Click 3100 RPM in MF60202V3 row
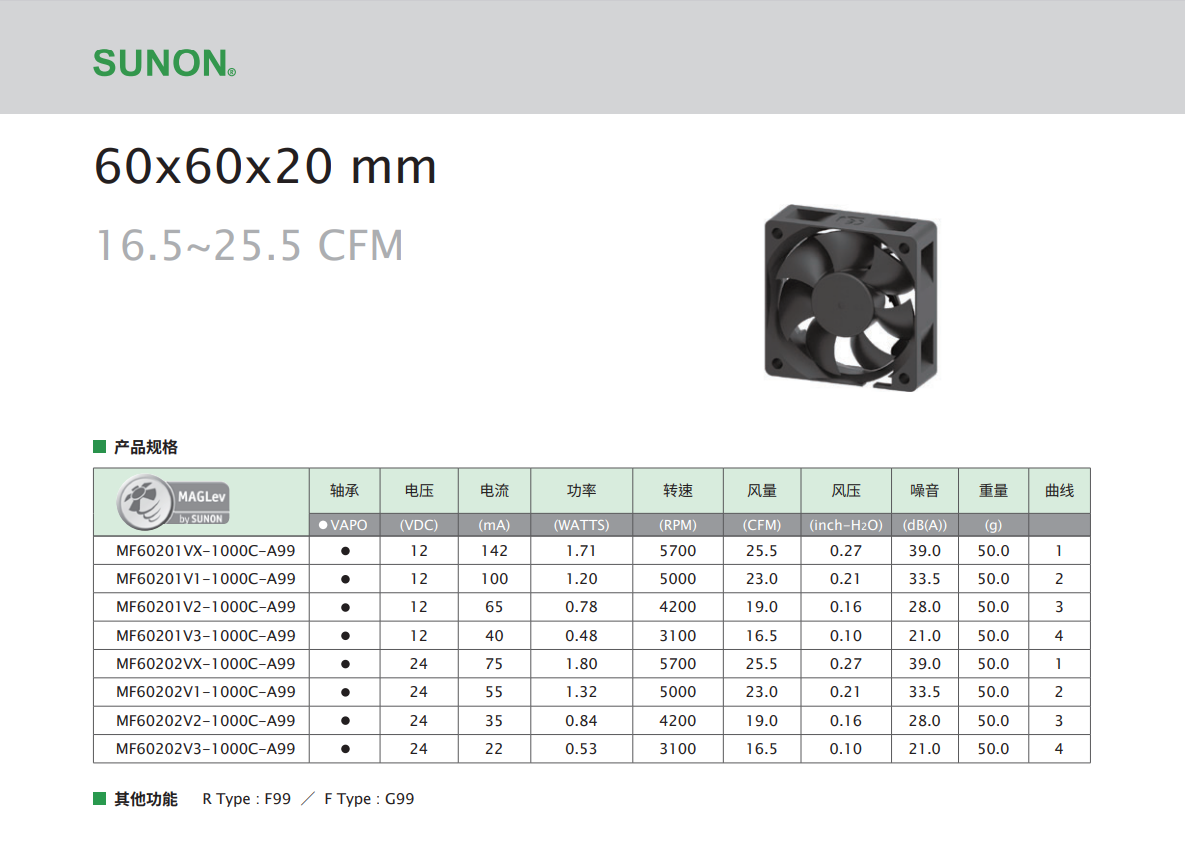This screenshot has width=1185, height=860. (678, 749)
